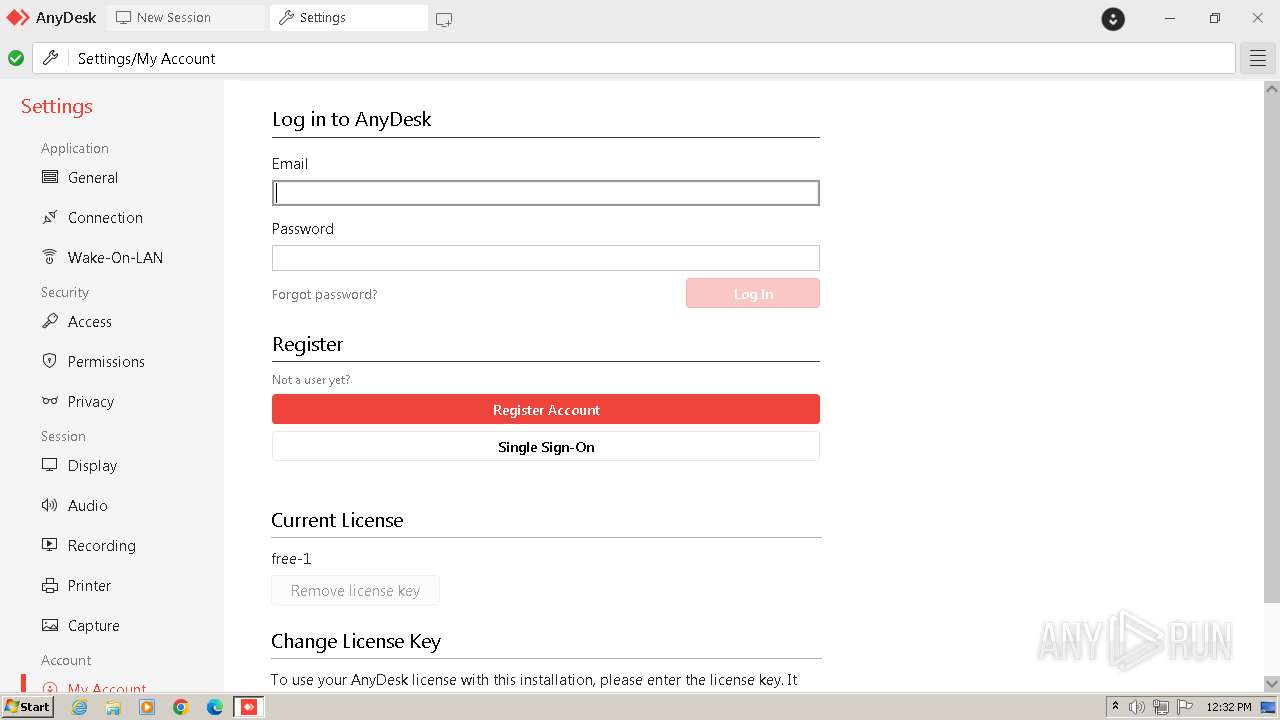Launch Internet Explorer from taskbar

click(x=79, y=707)
